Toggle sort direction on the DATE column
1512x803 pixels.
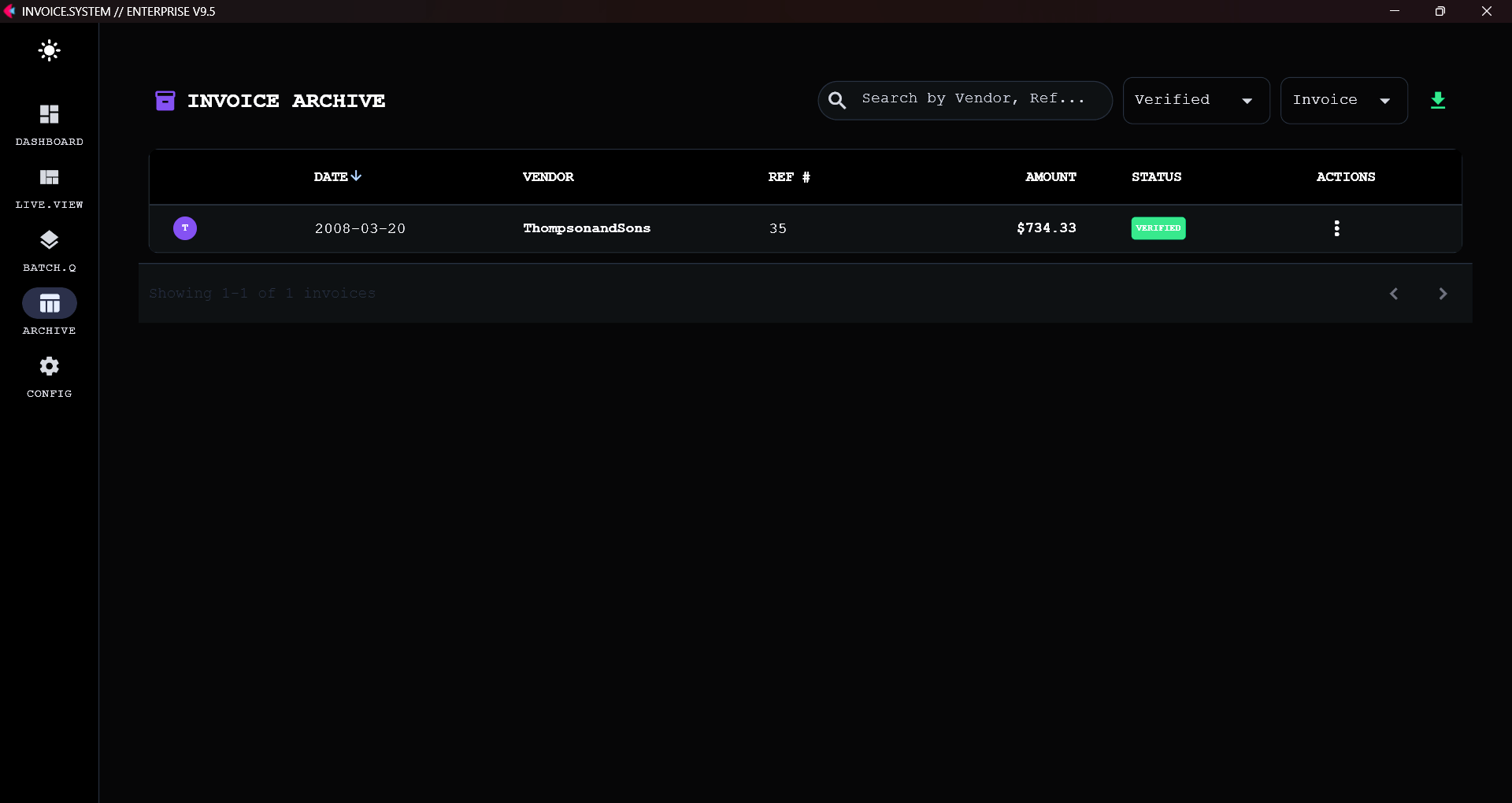(x=336, y=176)
